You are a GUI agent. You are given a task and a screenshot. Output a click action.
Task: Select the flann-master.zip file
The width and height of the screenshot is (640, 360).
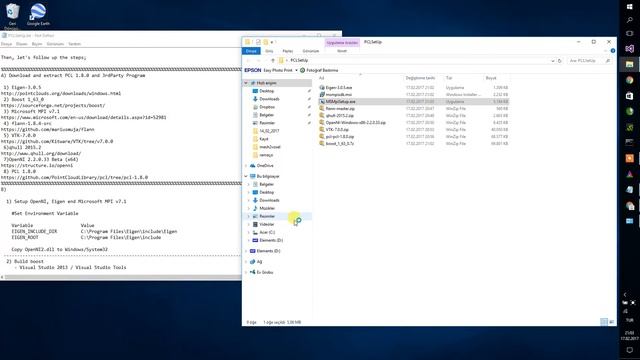click(340, 109)
